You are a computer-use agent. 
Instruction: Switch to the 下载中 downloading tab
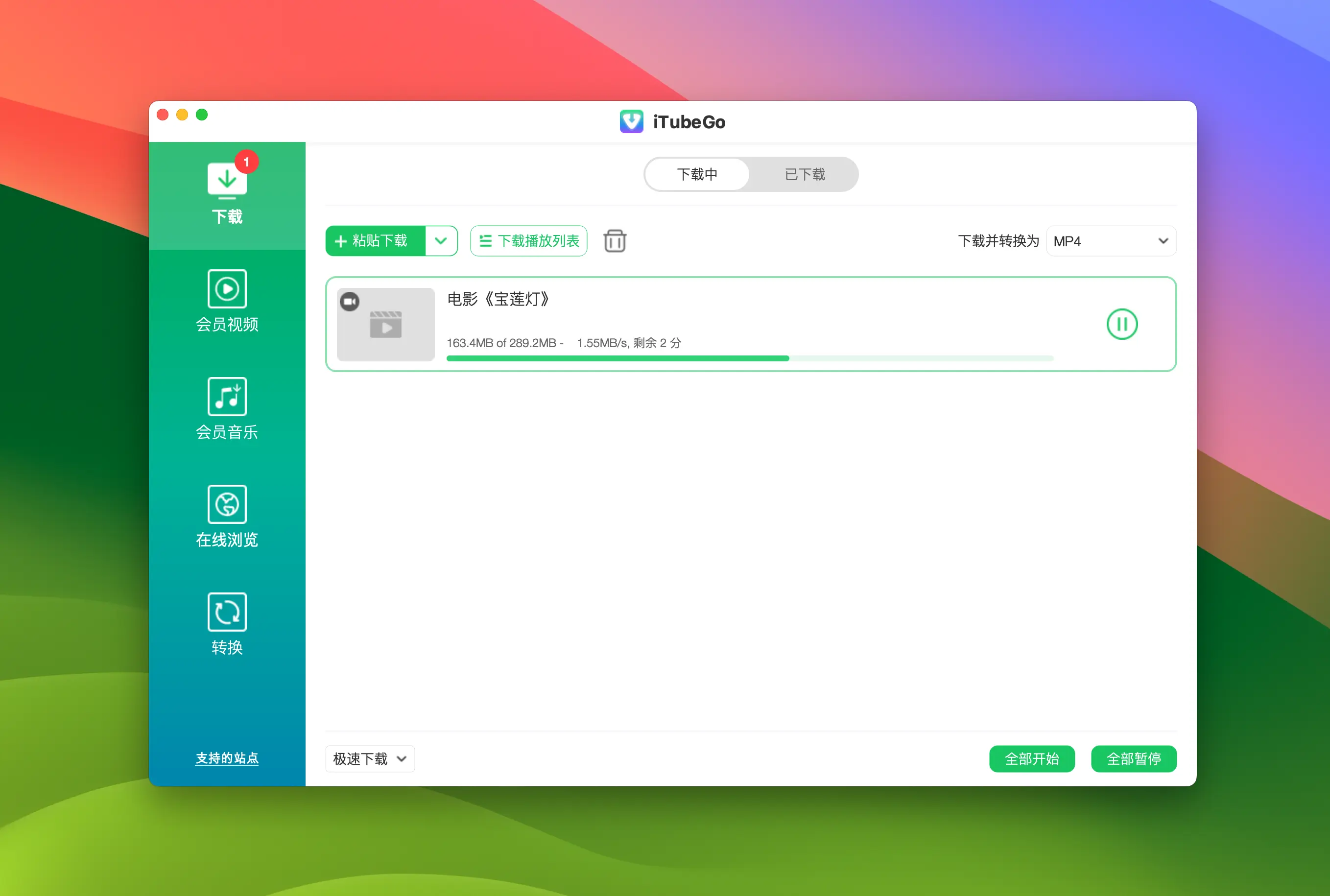[697, 174]
